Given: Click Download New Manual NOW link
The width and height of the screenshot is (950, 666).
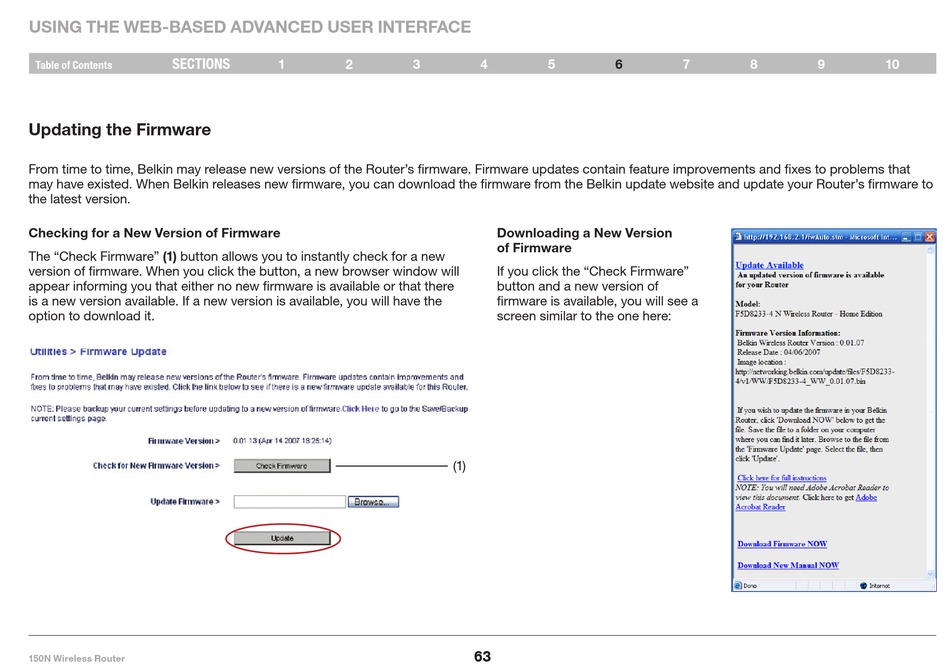Looking at the screenshot, I should (x=788, y=565).
